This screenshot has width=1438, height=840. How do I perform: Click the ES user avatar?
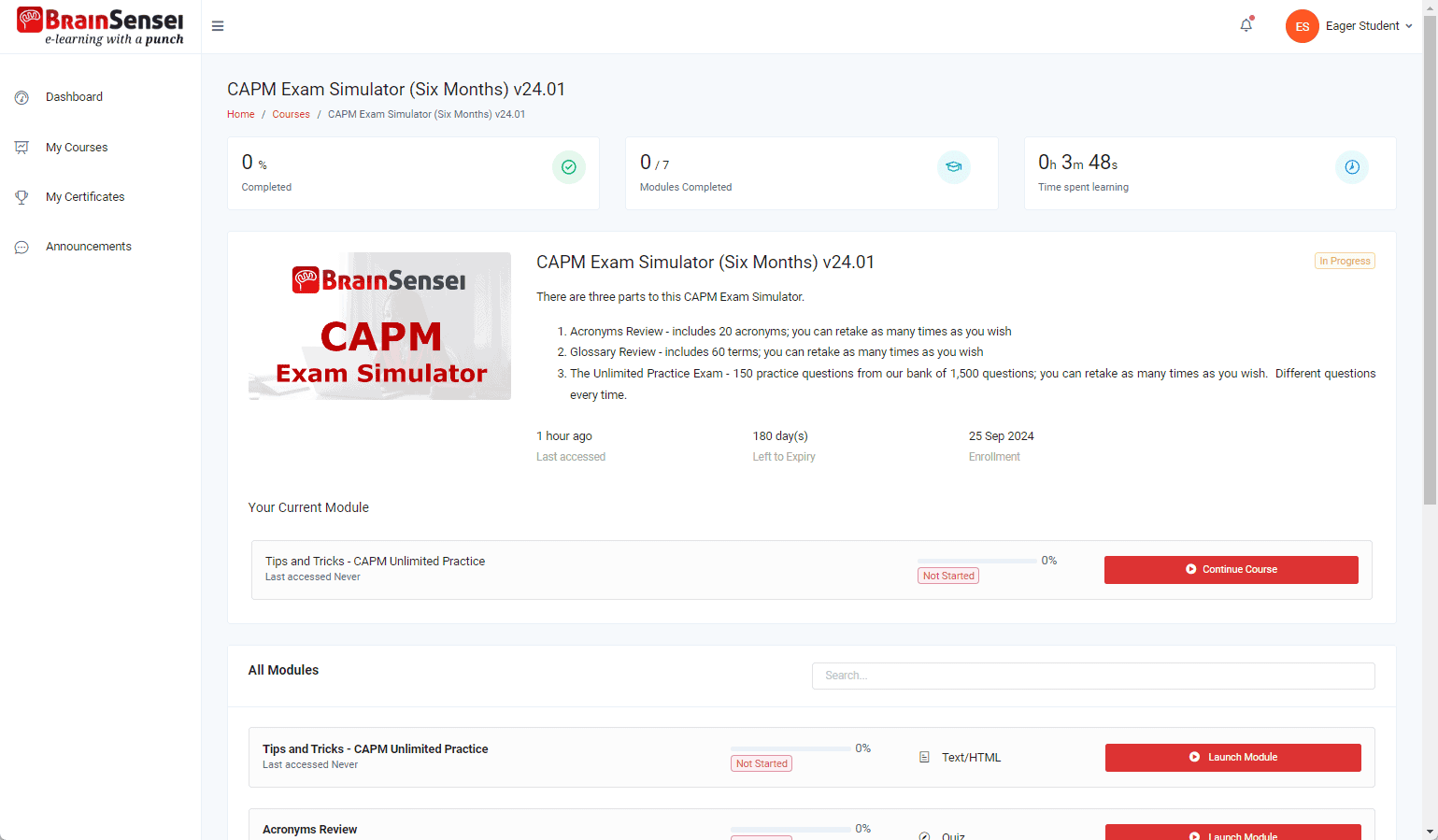pos(1302,26)
